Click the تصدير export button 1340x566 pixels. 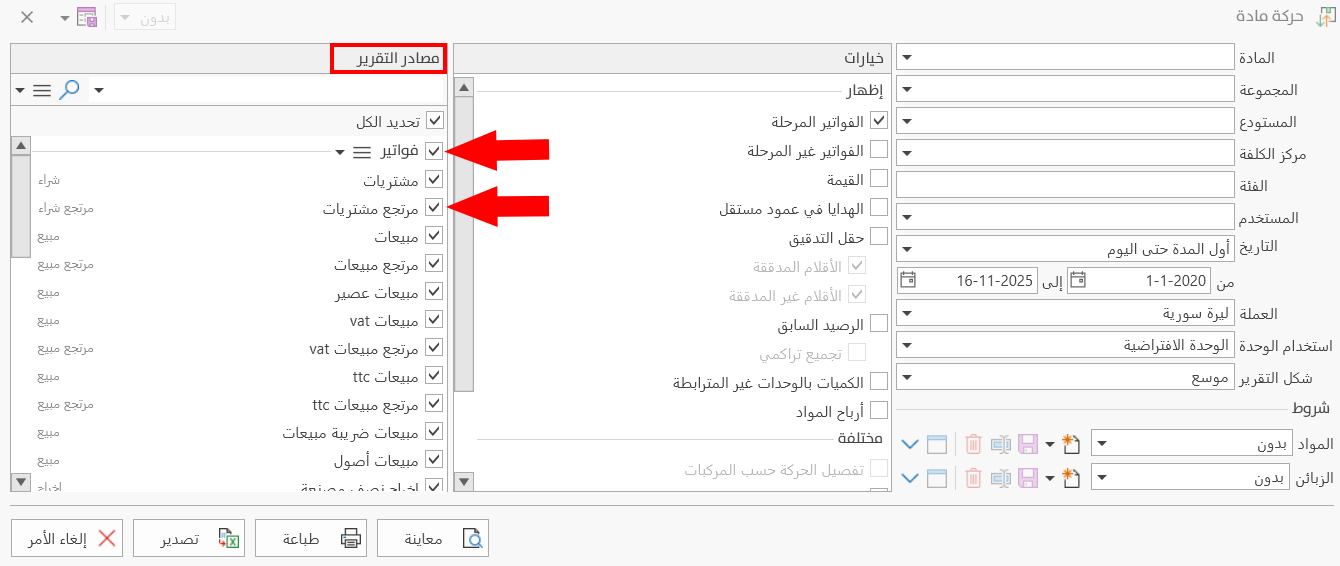[x=189, y=539]
